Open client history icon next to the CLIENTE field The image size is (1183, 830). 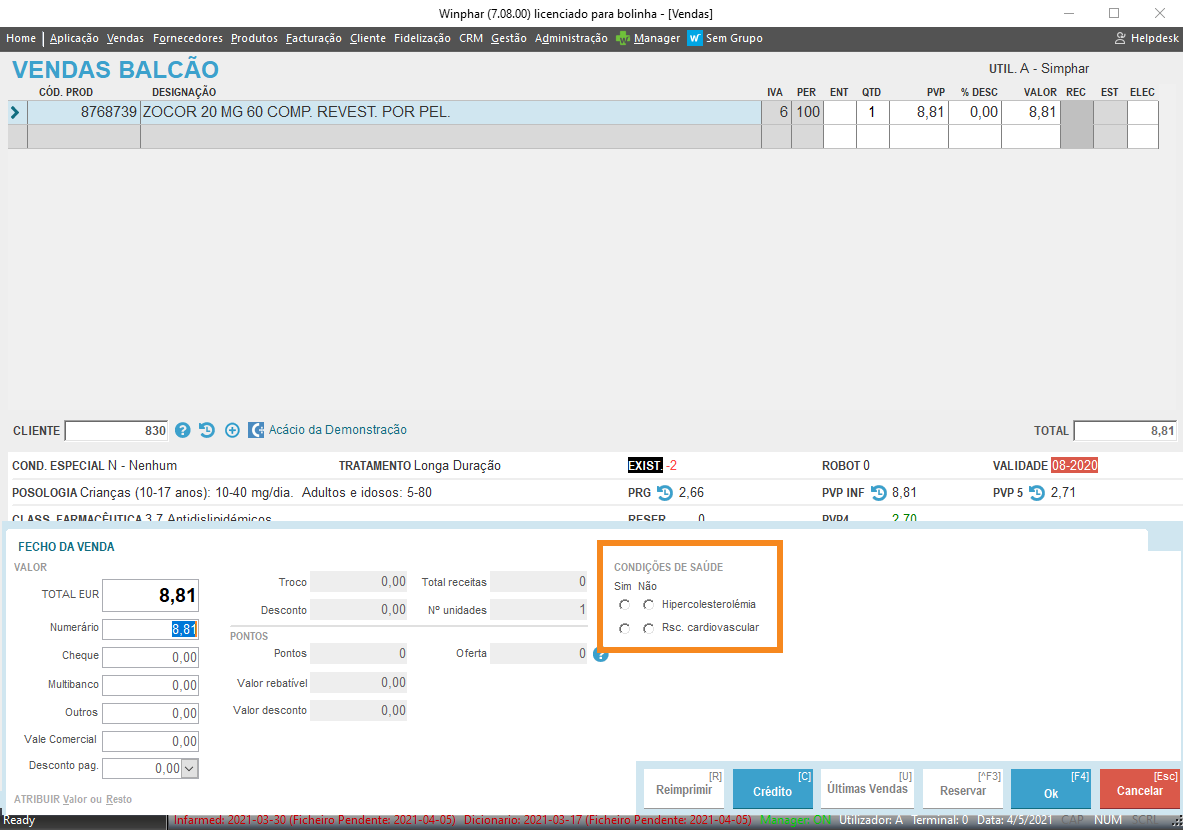coord(207,430)
